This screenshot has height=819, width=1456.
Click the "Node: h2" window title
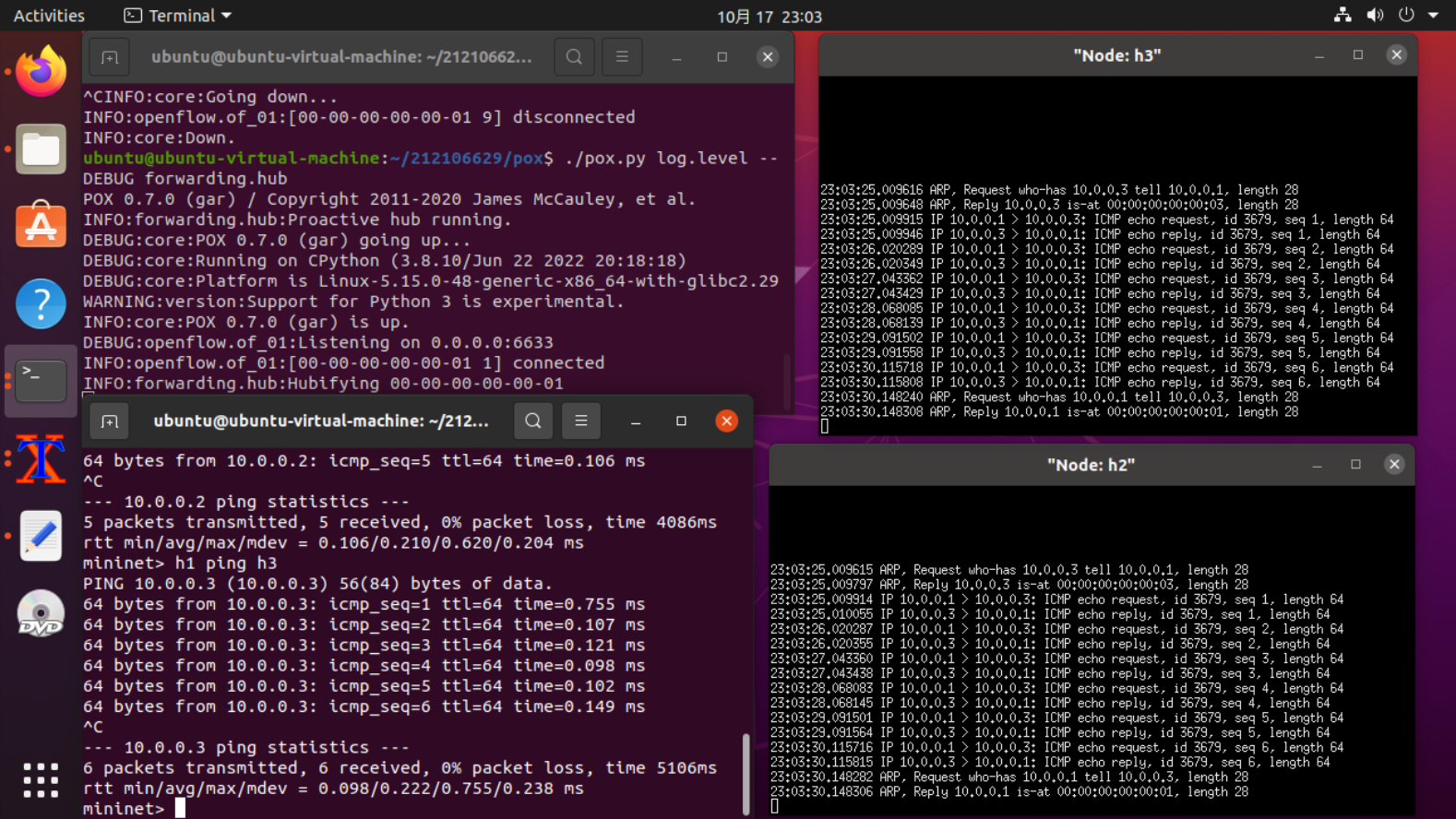point(1091,465)
